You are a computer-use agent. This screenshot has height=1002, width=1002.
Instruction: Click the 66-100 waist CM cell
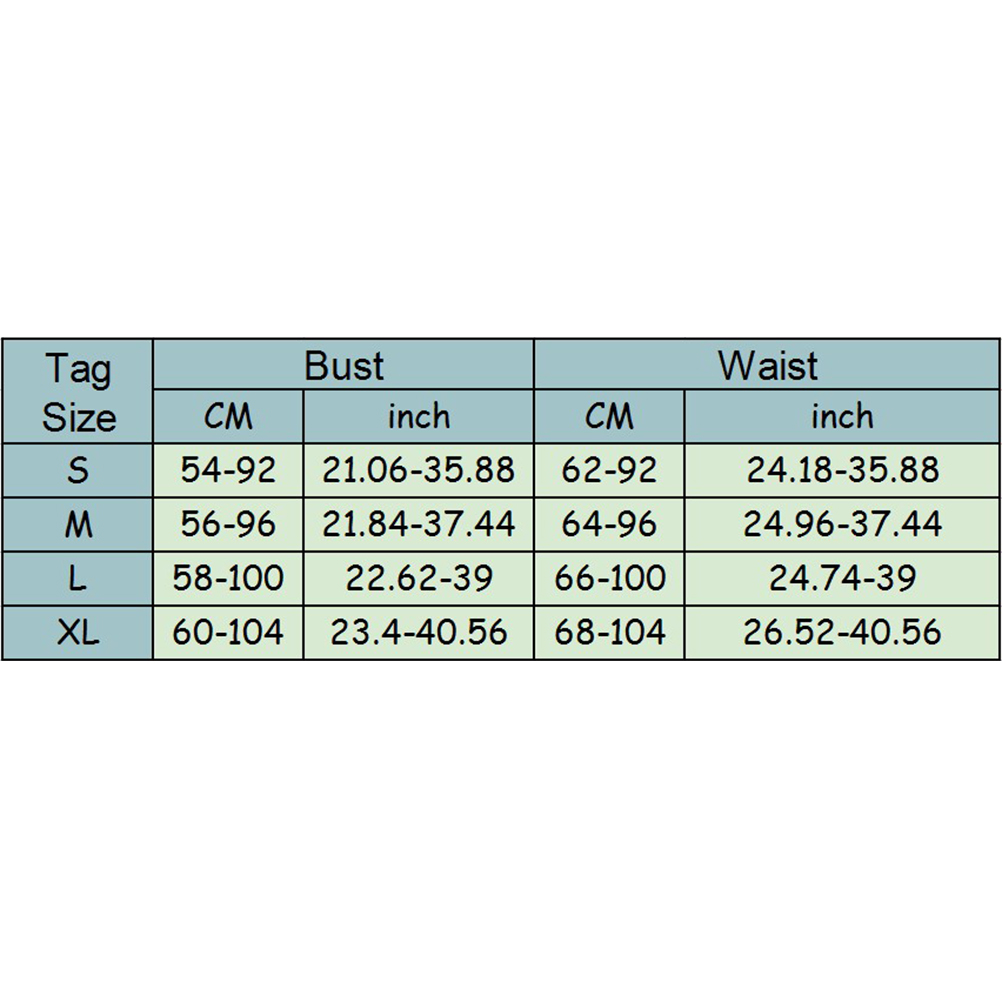(x=609, y=578)
